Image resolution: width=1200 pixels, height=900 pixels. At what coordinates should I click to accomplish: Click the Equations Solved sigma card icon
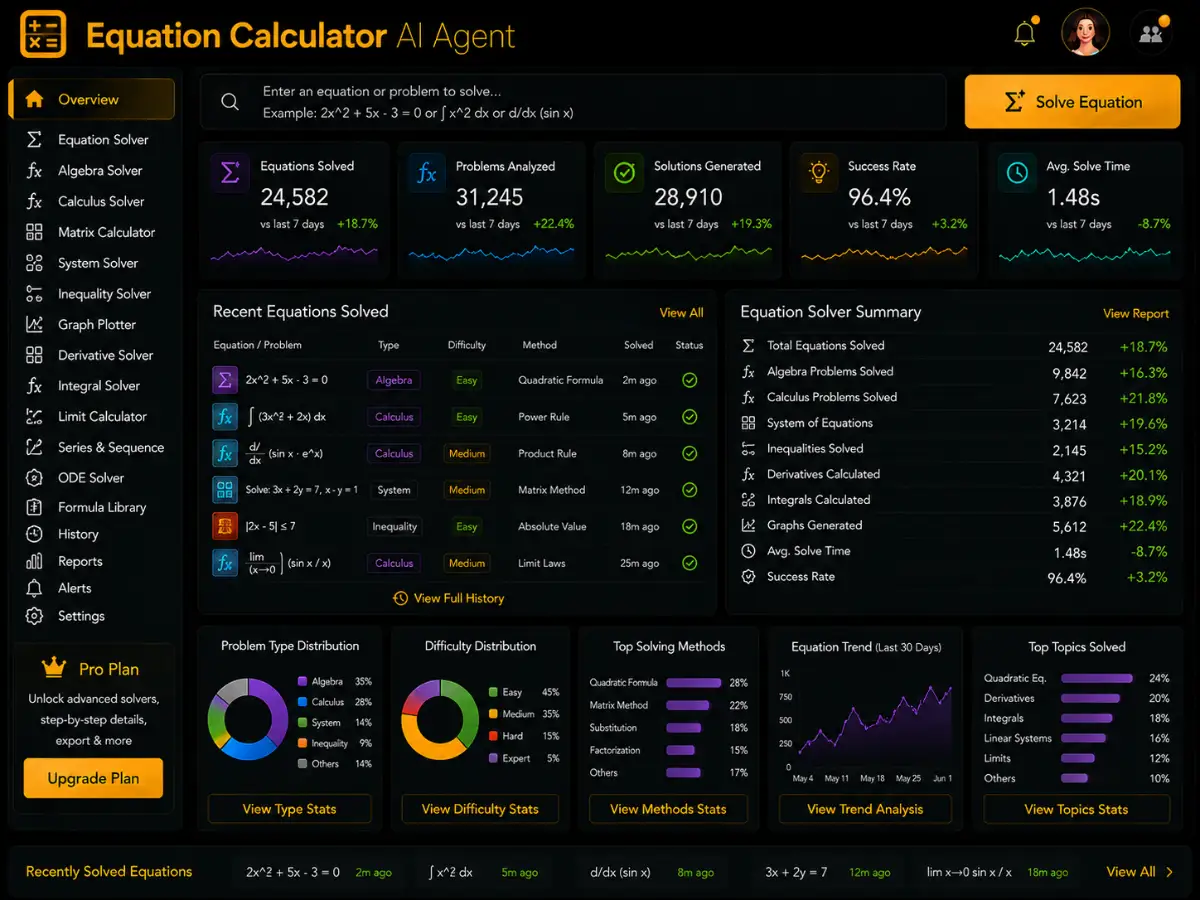(x=230, y=173)
